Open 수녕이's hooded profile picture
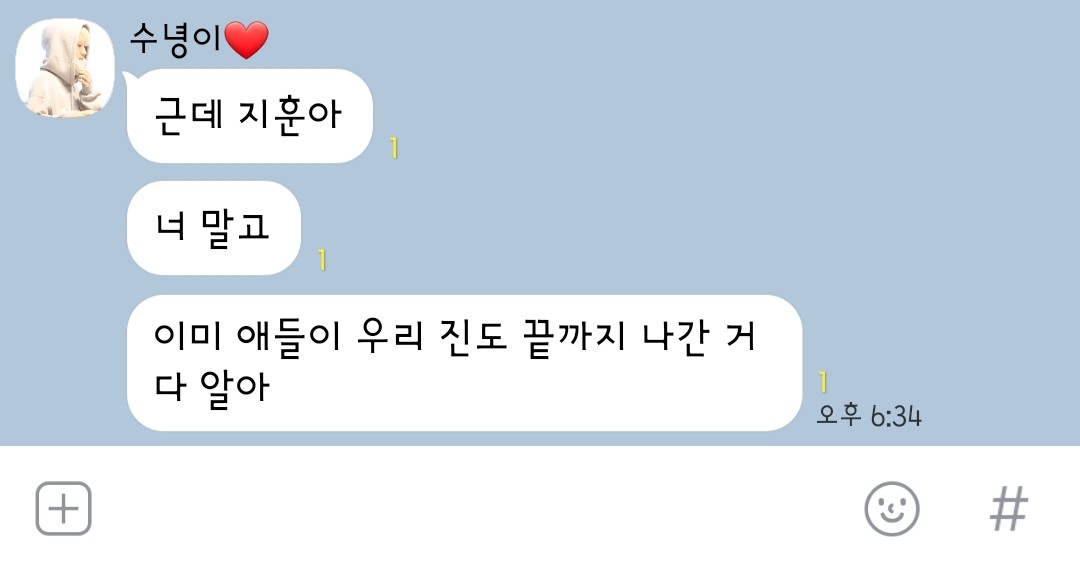The image size is (1080, 572). click(65, 68)
